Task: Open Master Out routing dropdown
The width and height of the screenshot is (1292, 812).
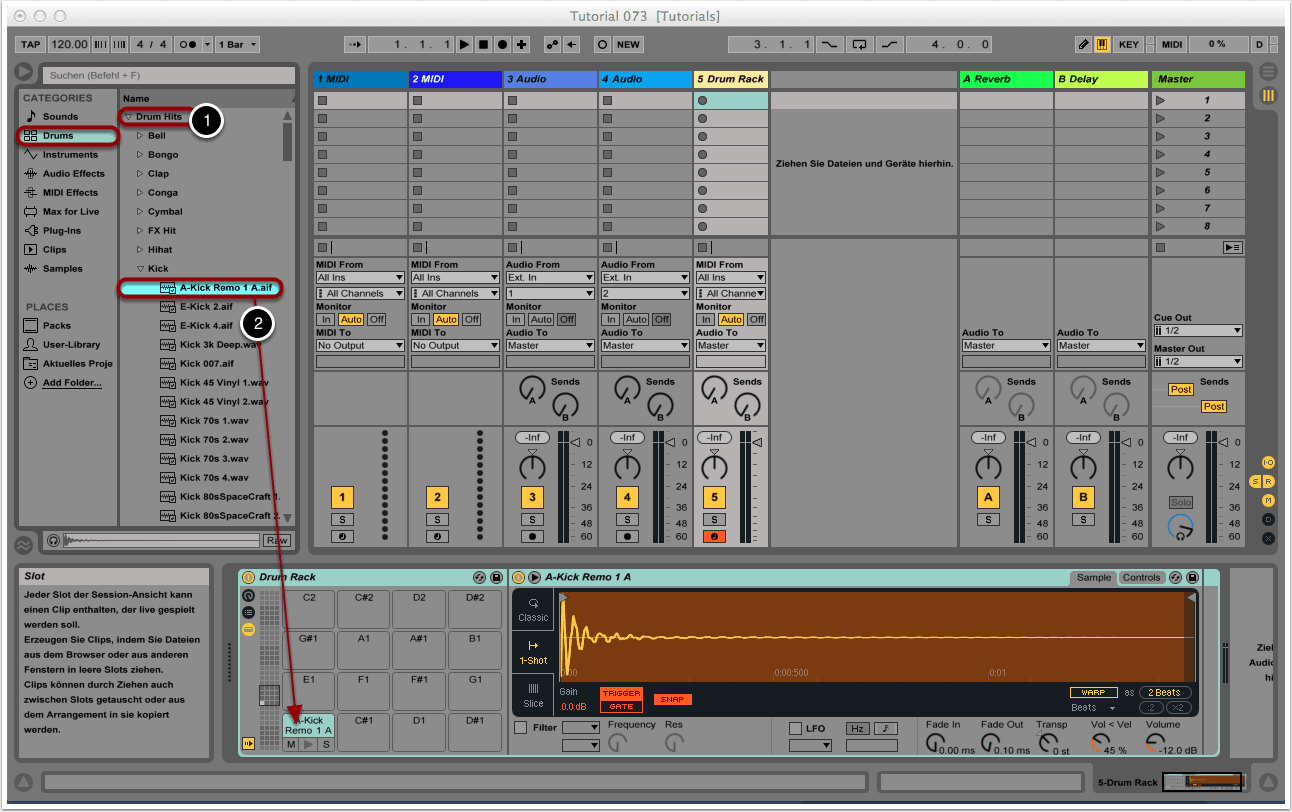Action: (x=1197, y=362)
